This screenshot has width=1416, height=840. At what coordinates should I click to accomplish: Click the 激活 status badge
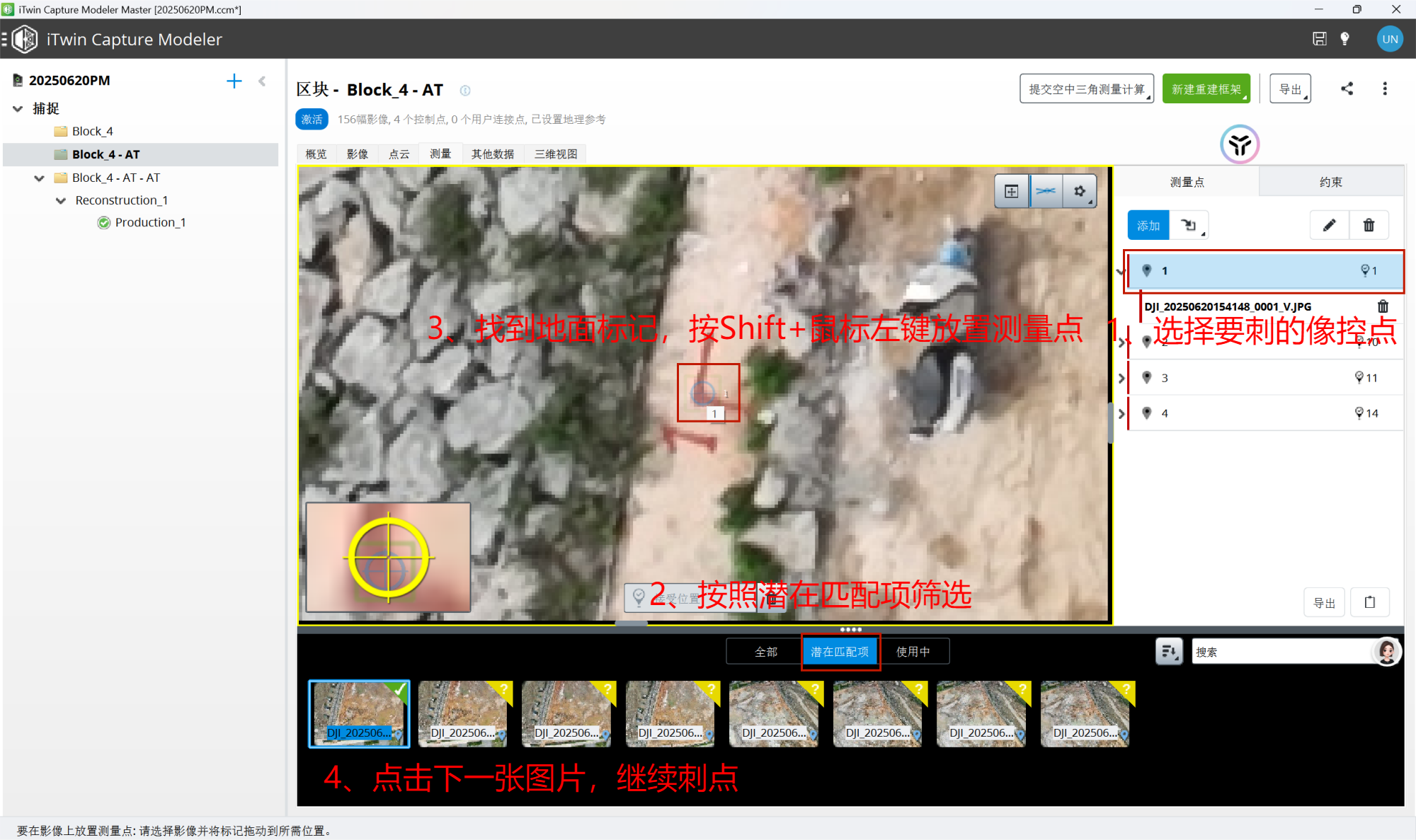pos(312,120)
